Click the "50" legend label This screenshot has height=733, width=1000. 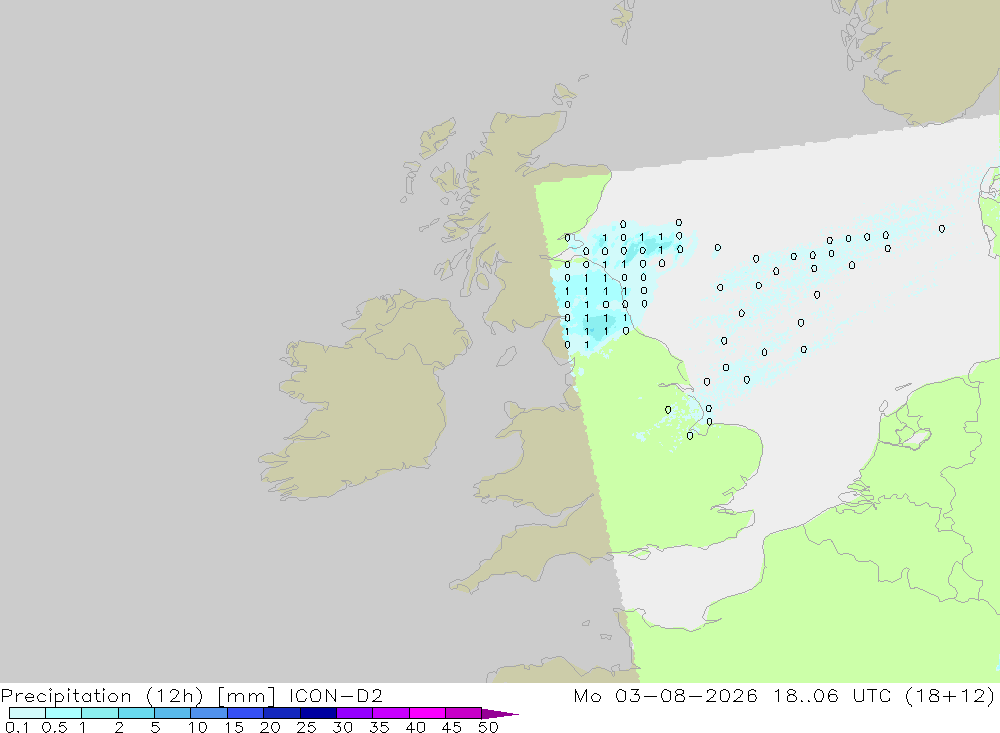click(x=489, y=727)
